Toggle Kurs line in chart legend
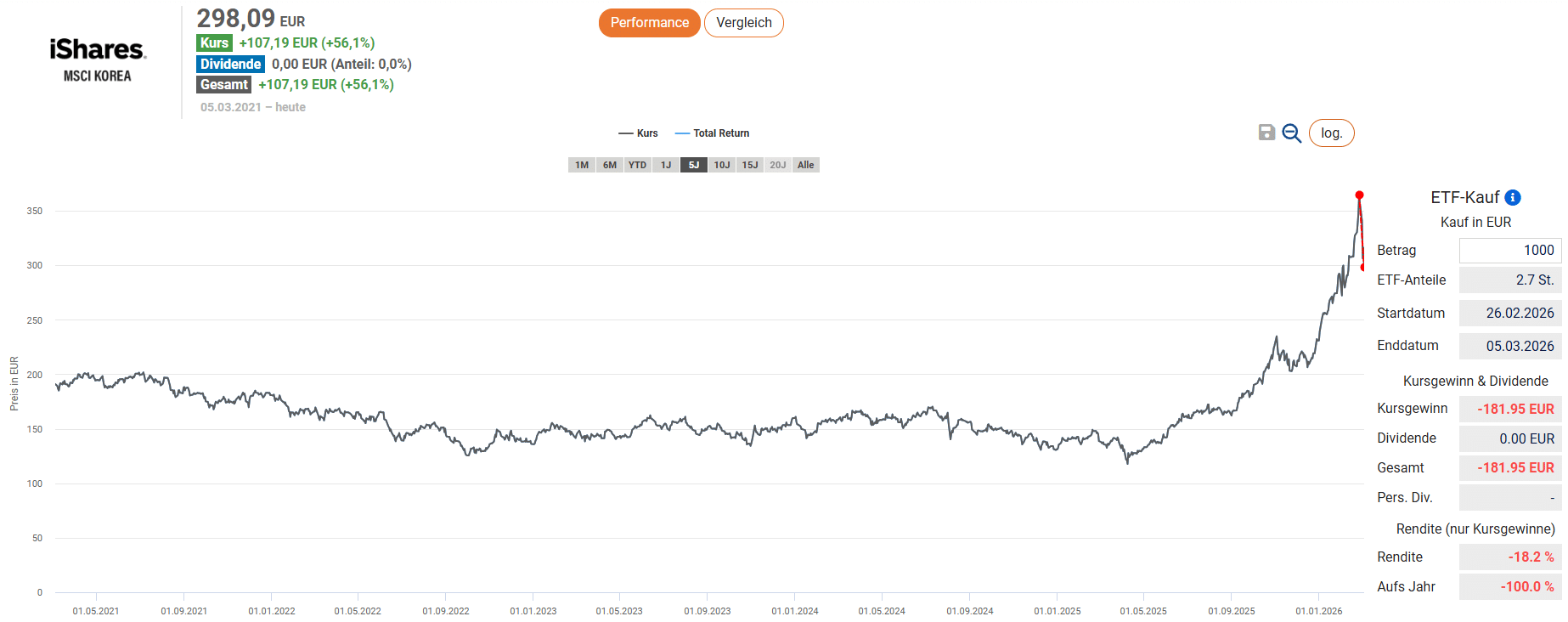Viewport: 1568px width, 622px height. pos(639,133)
